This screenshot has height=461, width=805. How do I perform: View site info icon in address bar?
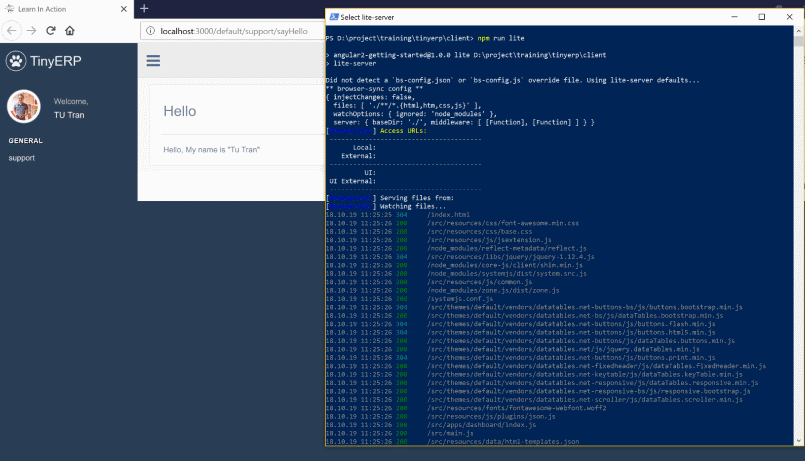pos(150,31)
